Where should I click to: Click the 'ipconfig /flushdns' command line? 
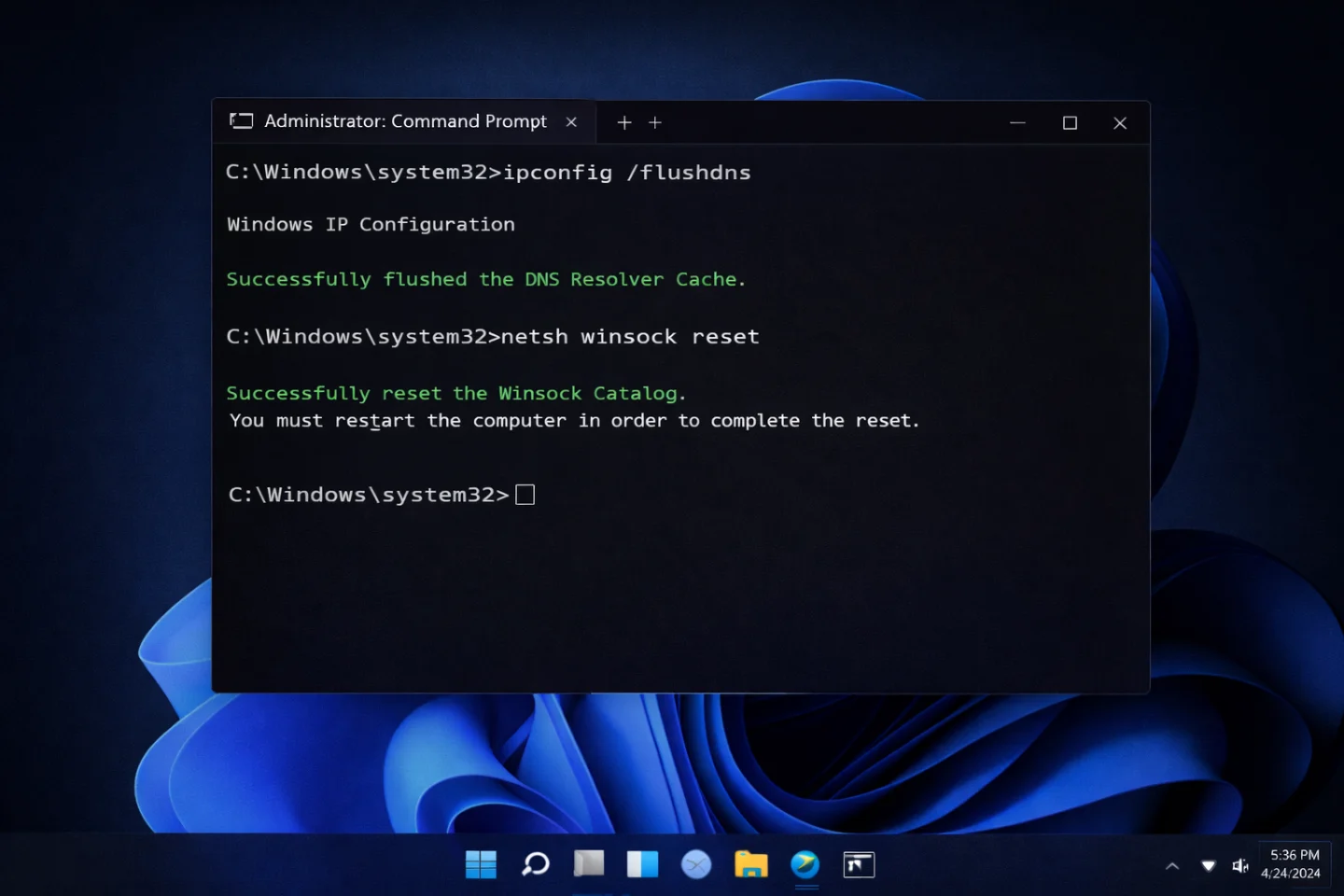488,173
